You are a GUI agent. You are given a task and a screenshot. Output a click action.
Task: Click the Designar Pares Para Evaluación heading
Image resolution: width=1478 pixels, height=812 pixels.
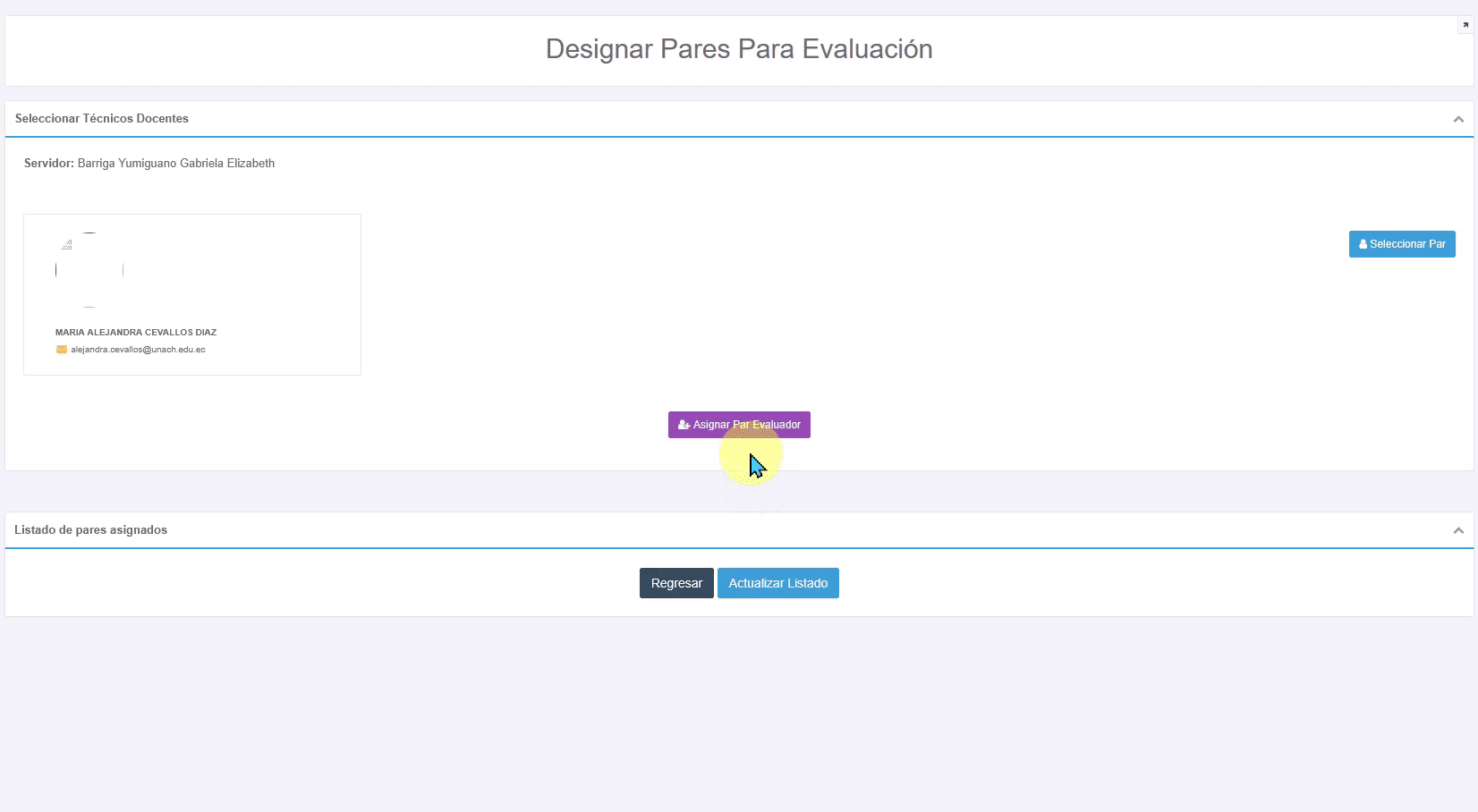pos(739,49)
